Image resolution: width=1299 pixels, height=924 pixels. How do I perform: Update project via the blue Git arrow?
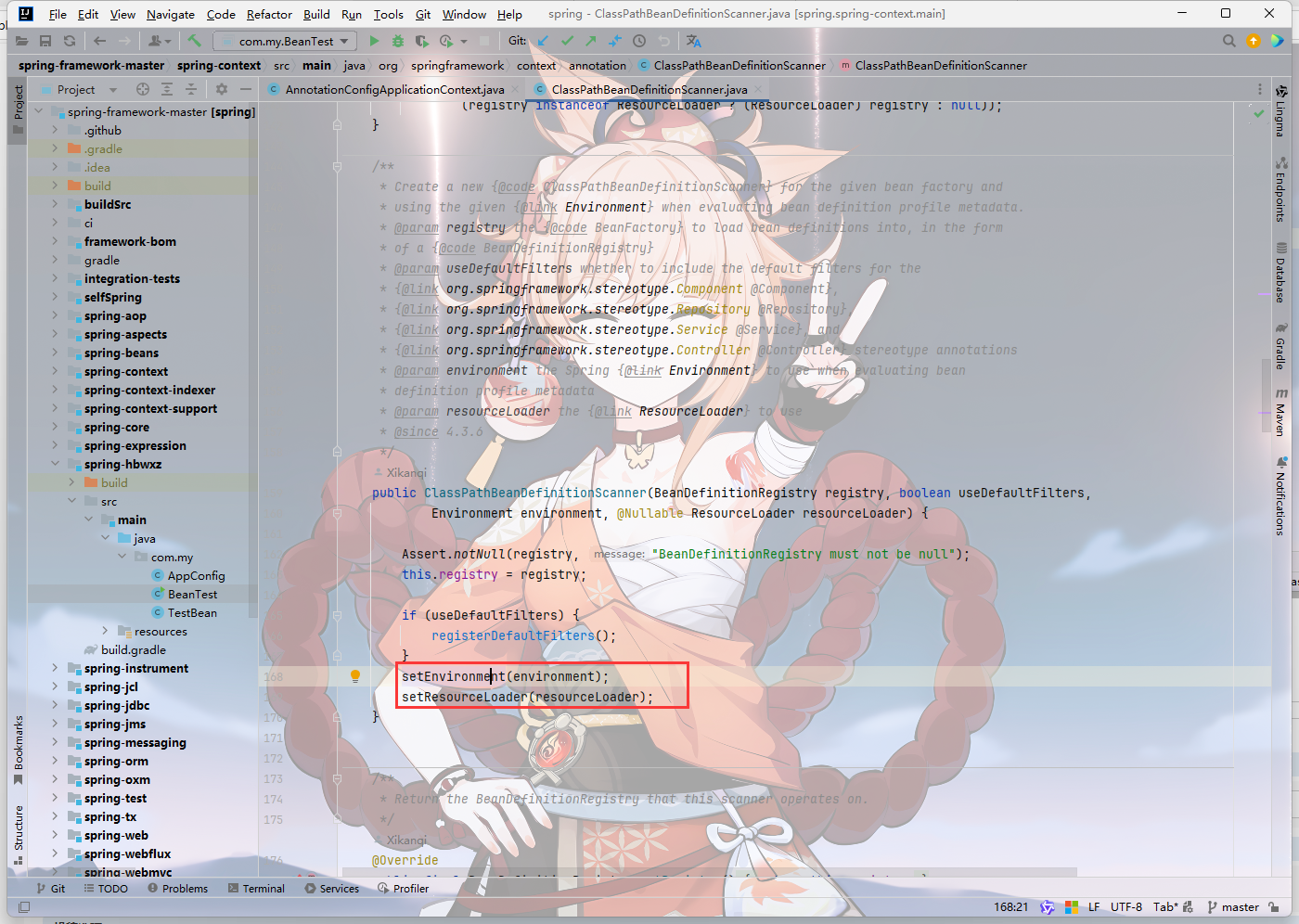543,41
